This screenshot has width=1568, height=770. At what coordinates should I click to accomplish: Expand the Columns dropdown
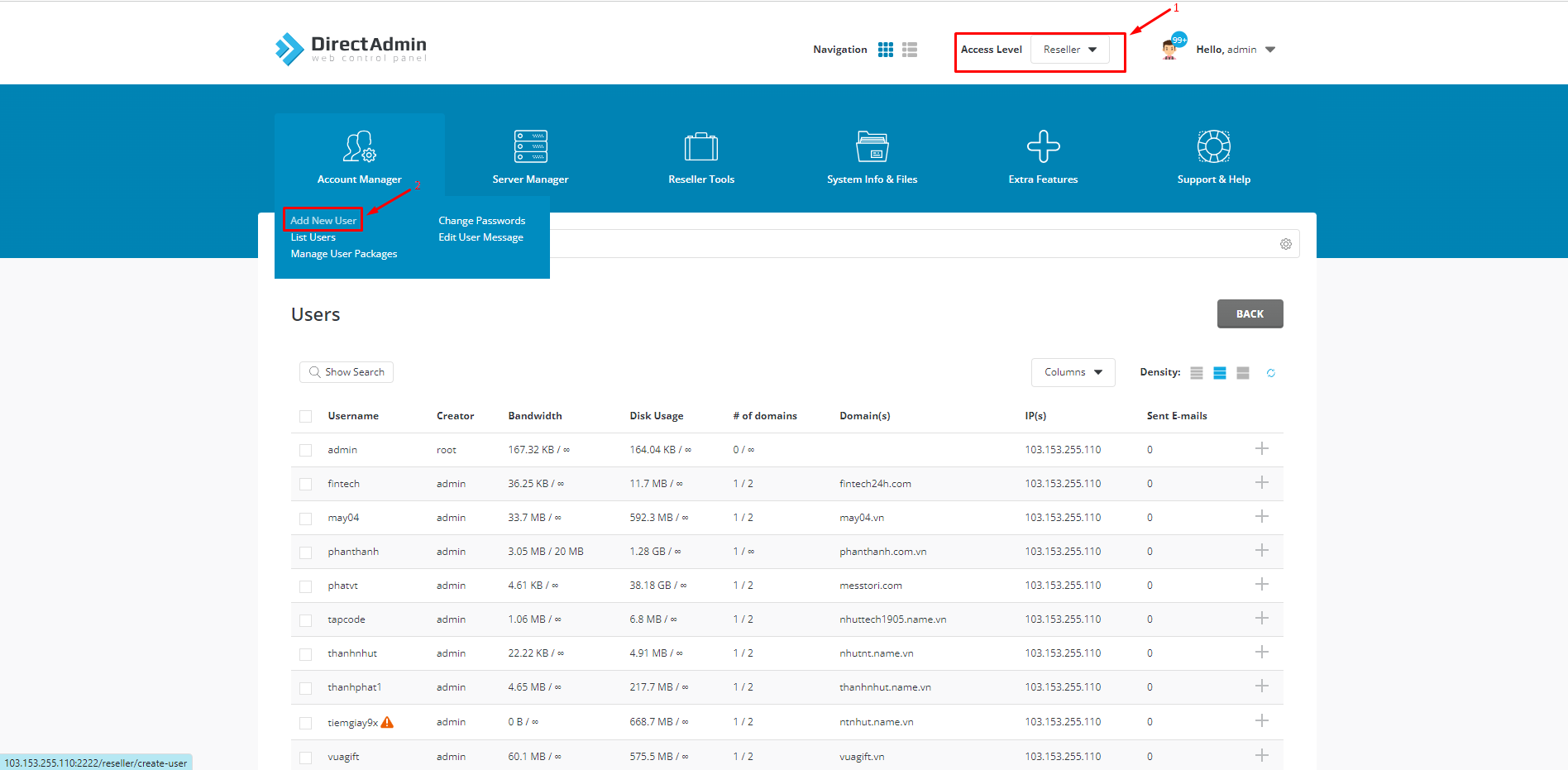point(1073,372)
